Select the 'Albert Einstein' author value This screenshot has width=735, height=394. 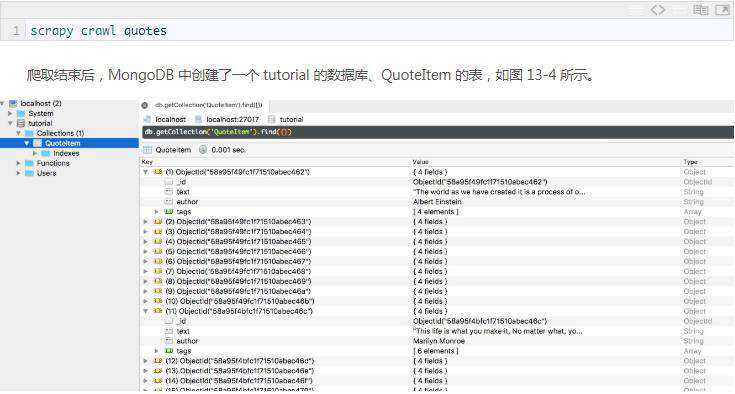[x=437, y=201]
